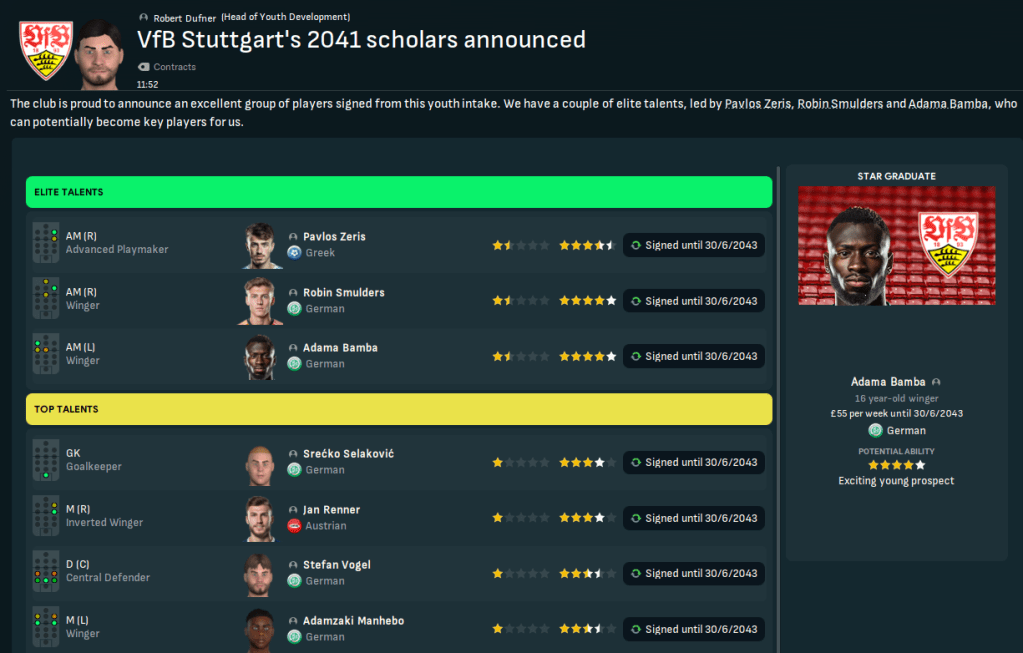Open Pavlos Zeris link in announcement text

pos(758,104)
